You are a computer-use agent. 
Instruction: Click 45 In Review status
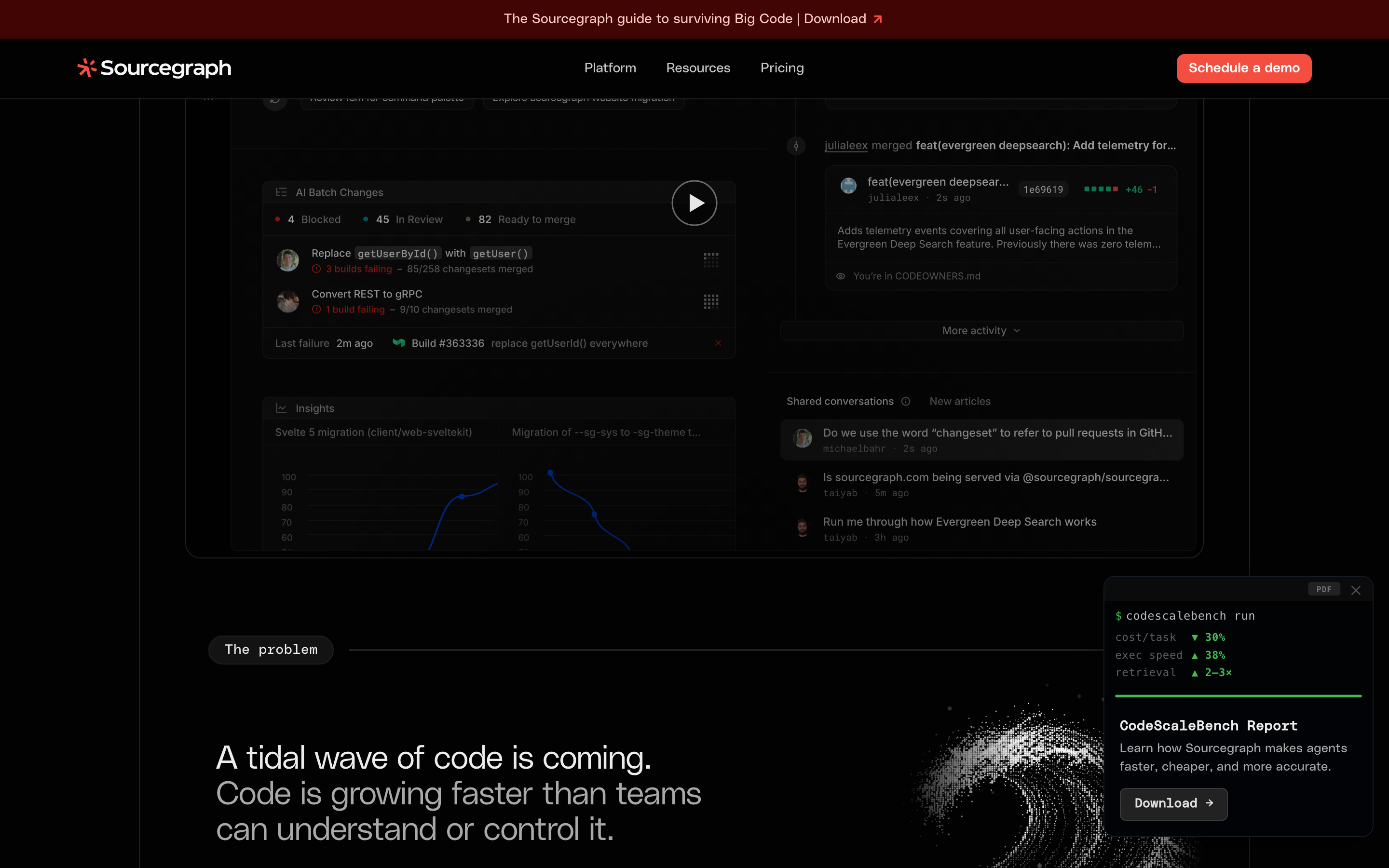403,219
